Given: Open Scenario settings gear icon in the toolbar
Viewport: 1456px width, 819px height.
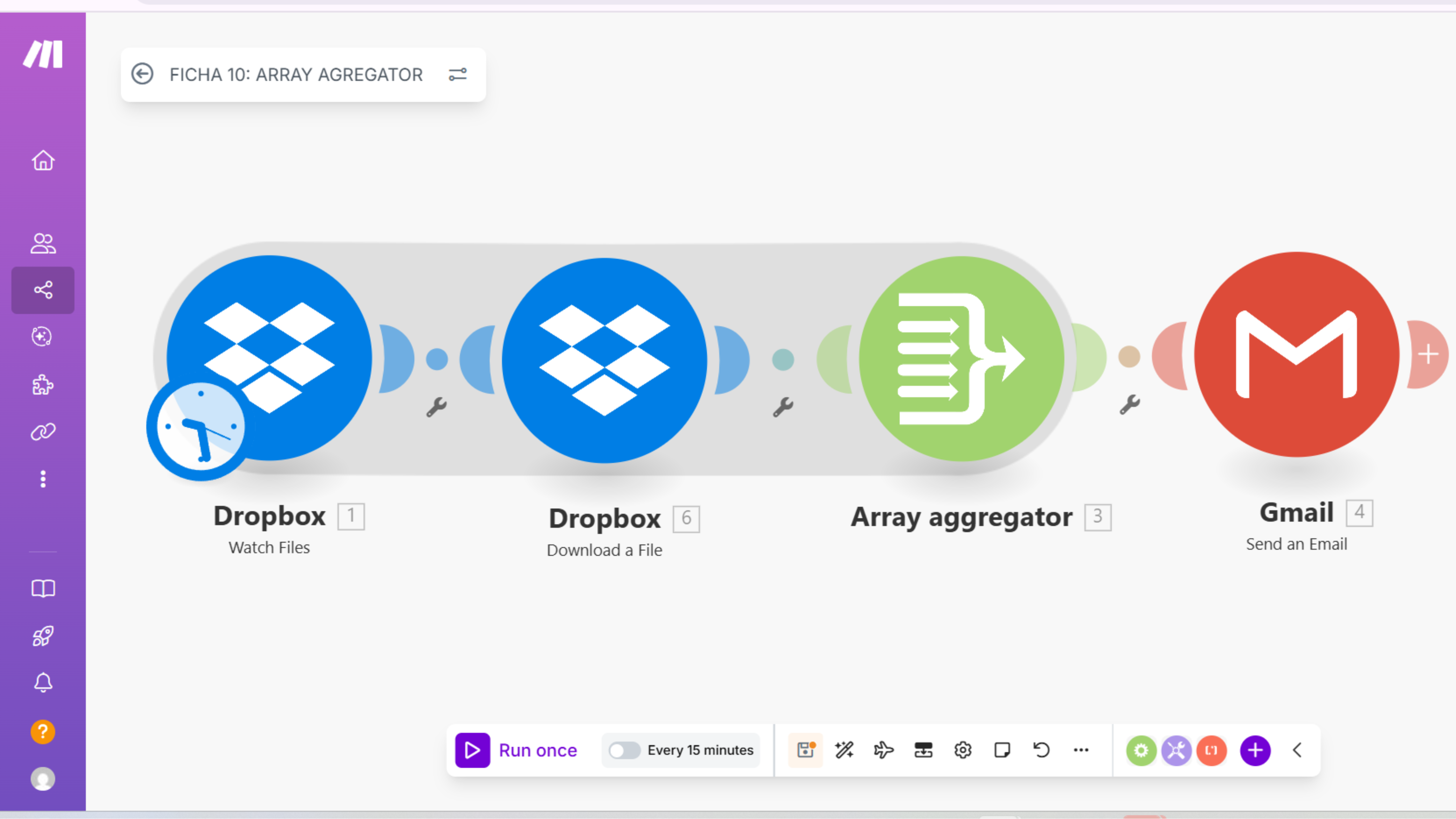Looking at the screenshot, I should click(963, 750).
